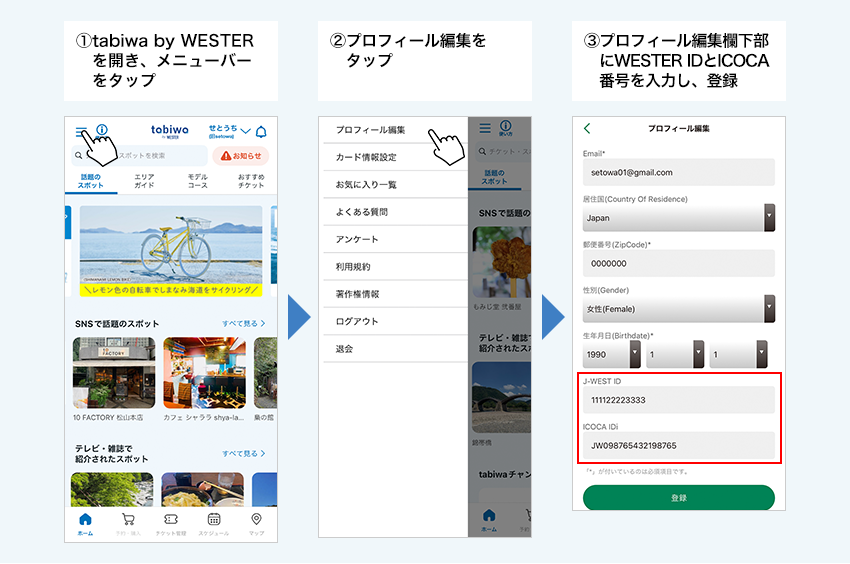Click the green 登録 button
850x564 pixels.
tap(679, 497)
